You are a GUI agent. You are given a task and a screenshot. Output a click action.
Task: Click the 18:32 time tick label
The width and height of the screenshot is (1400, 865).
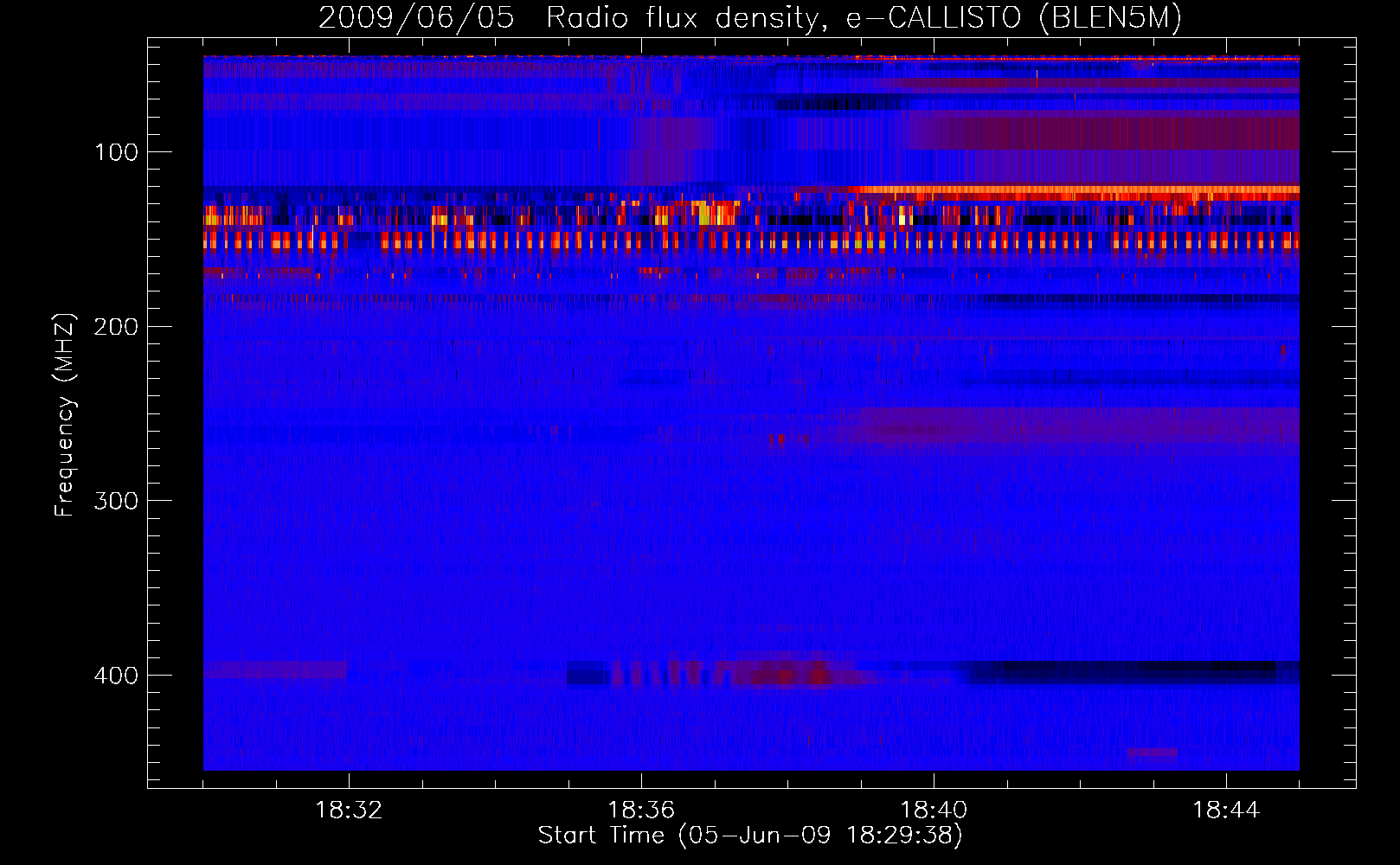coord(349,811)
